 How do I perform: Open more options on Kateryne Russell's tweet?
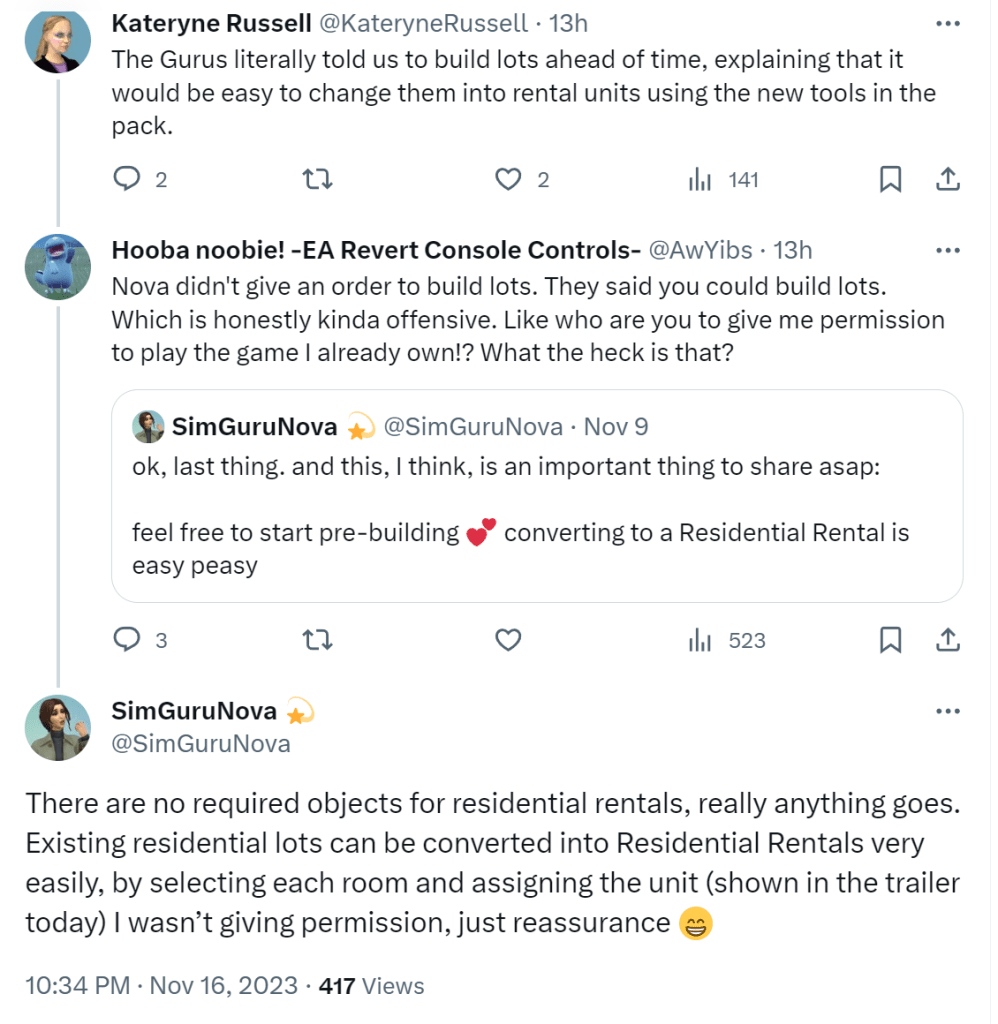pos(947,22)
